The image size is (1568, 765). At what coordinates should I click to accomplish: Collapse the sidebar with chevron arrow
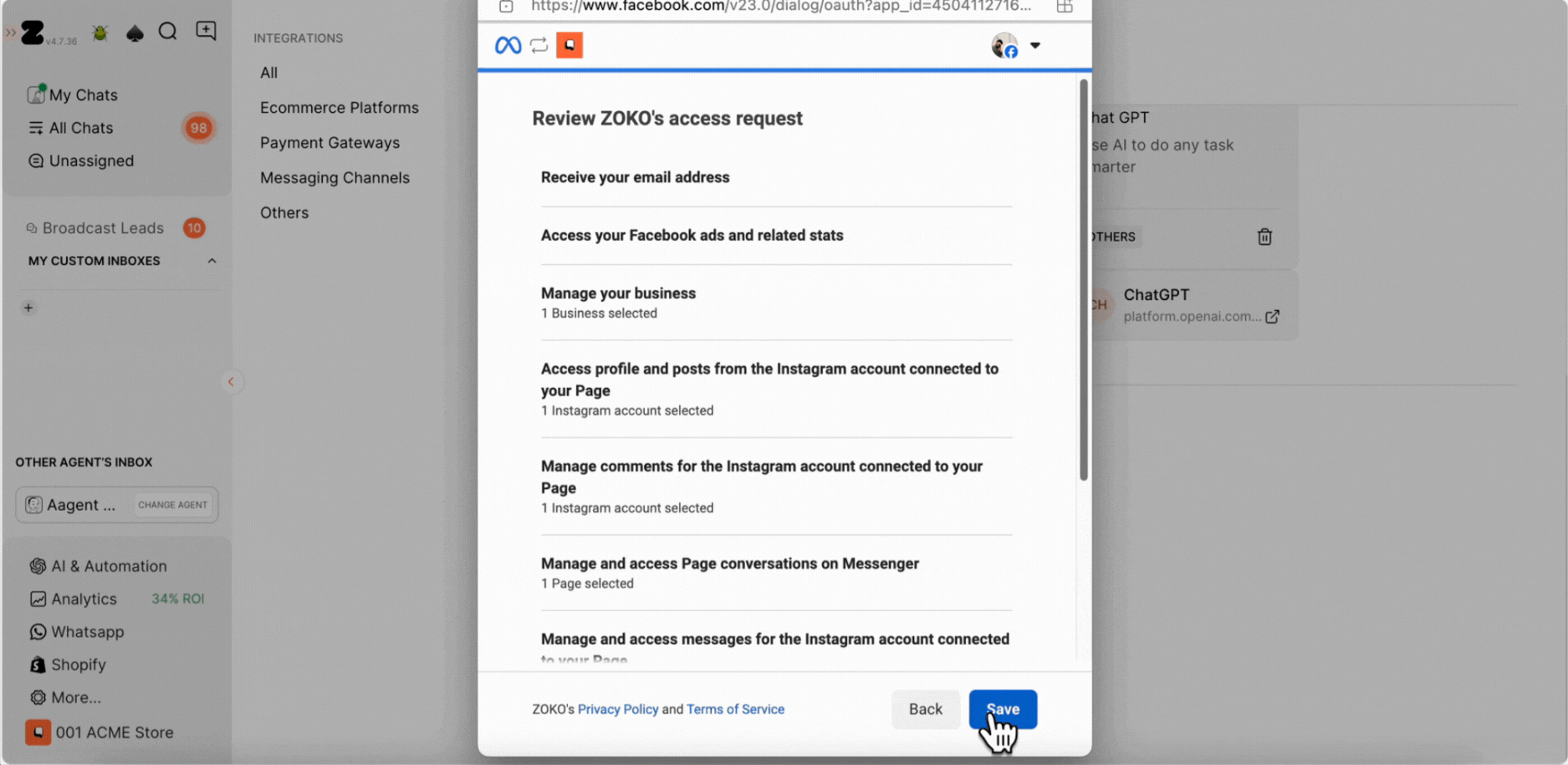tap(232, 381)
